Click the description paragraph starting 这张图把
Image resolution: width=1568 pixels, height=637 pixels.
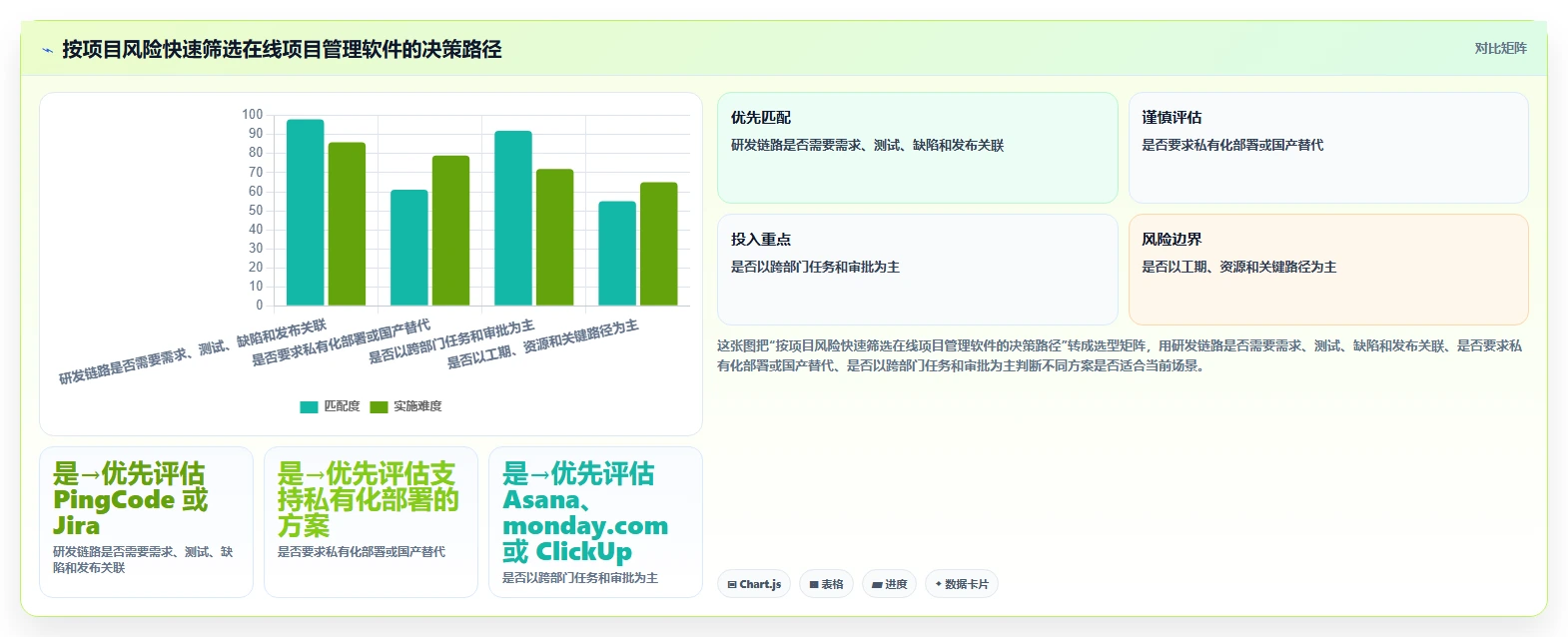click(1121, 355)
